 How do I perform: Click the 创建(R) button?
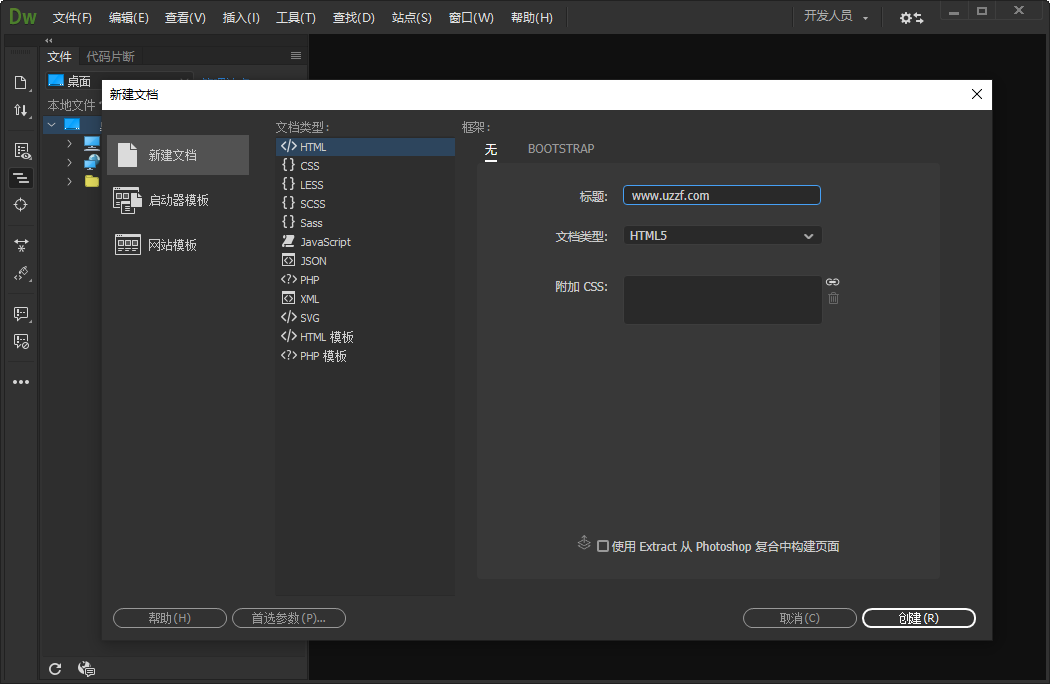click(919, 618)
